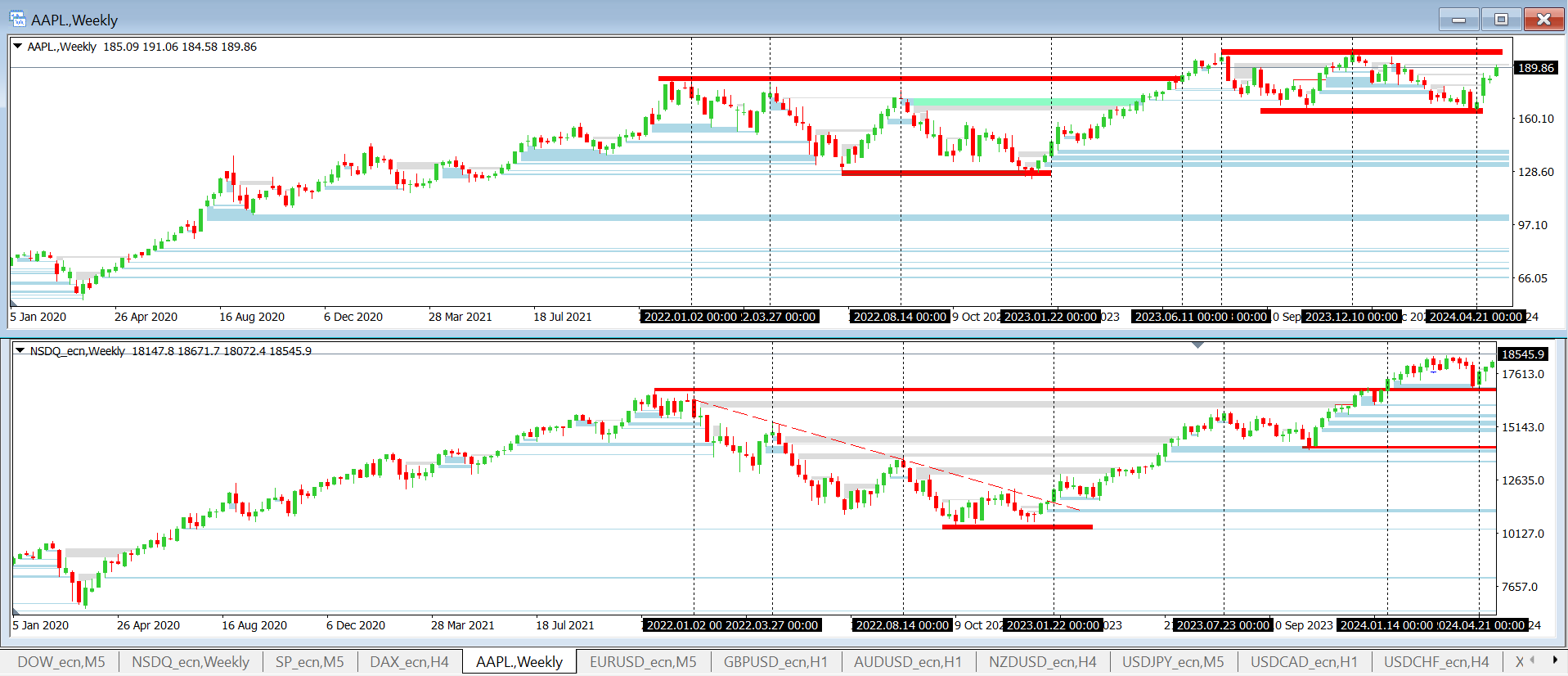Click the 7657.0 price axis label
The image size is (1568, 676).
[1520, 587]
